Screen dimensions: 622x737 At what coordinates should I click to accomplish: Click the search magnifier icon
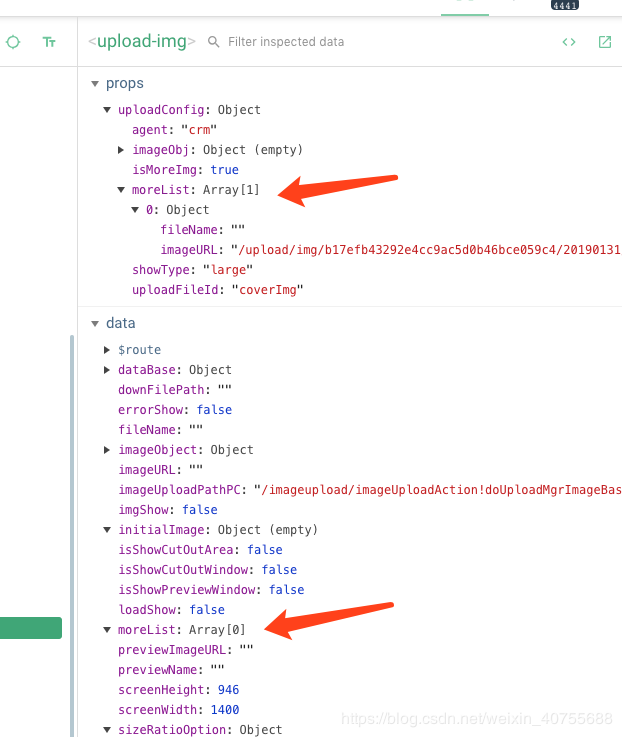coord(213,42)
